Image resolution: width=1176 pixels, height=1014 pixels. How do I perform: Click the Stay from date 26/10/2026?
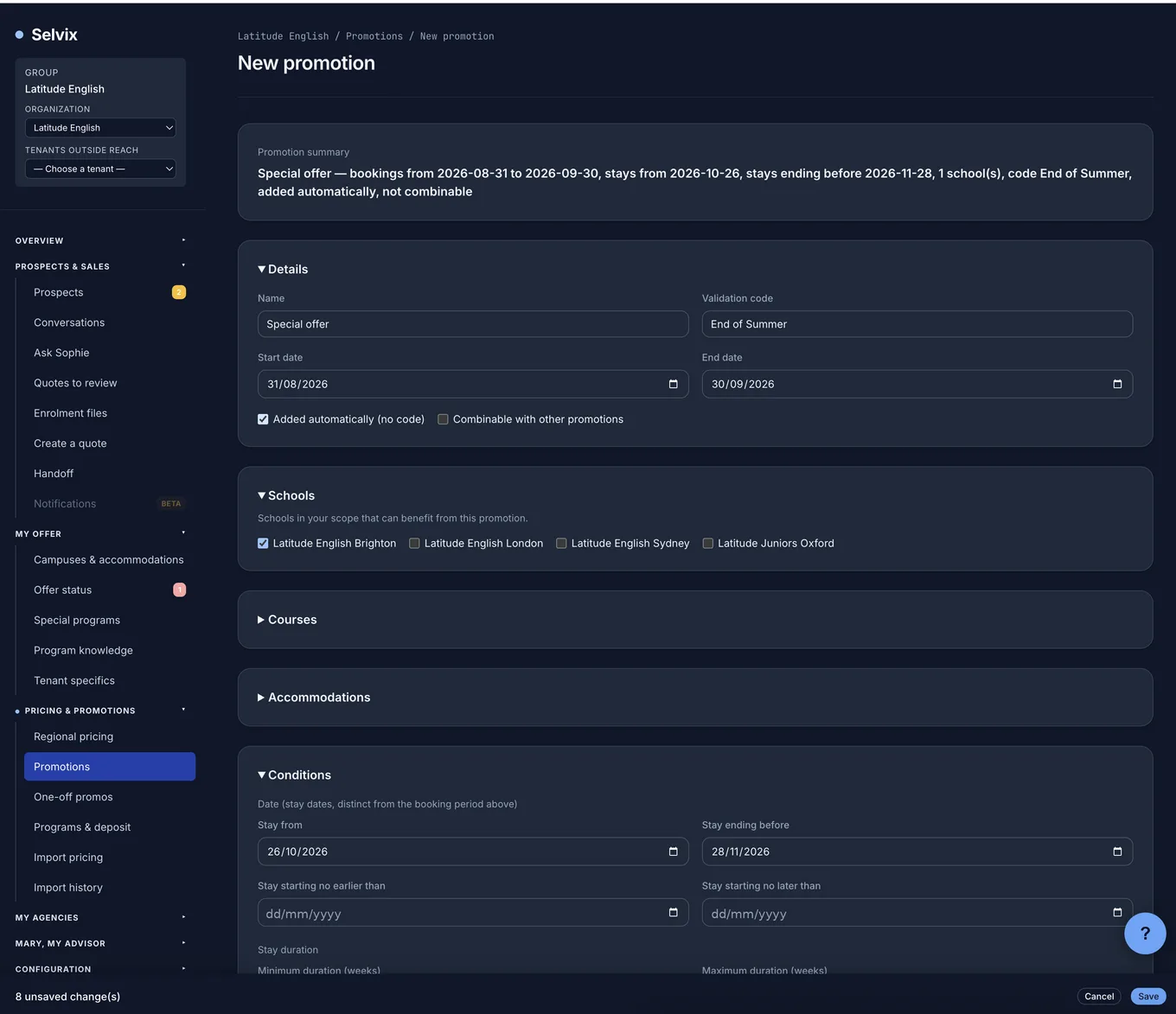click(x=473, y=851)
